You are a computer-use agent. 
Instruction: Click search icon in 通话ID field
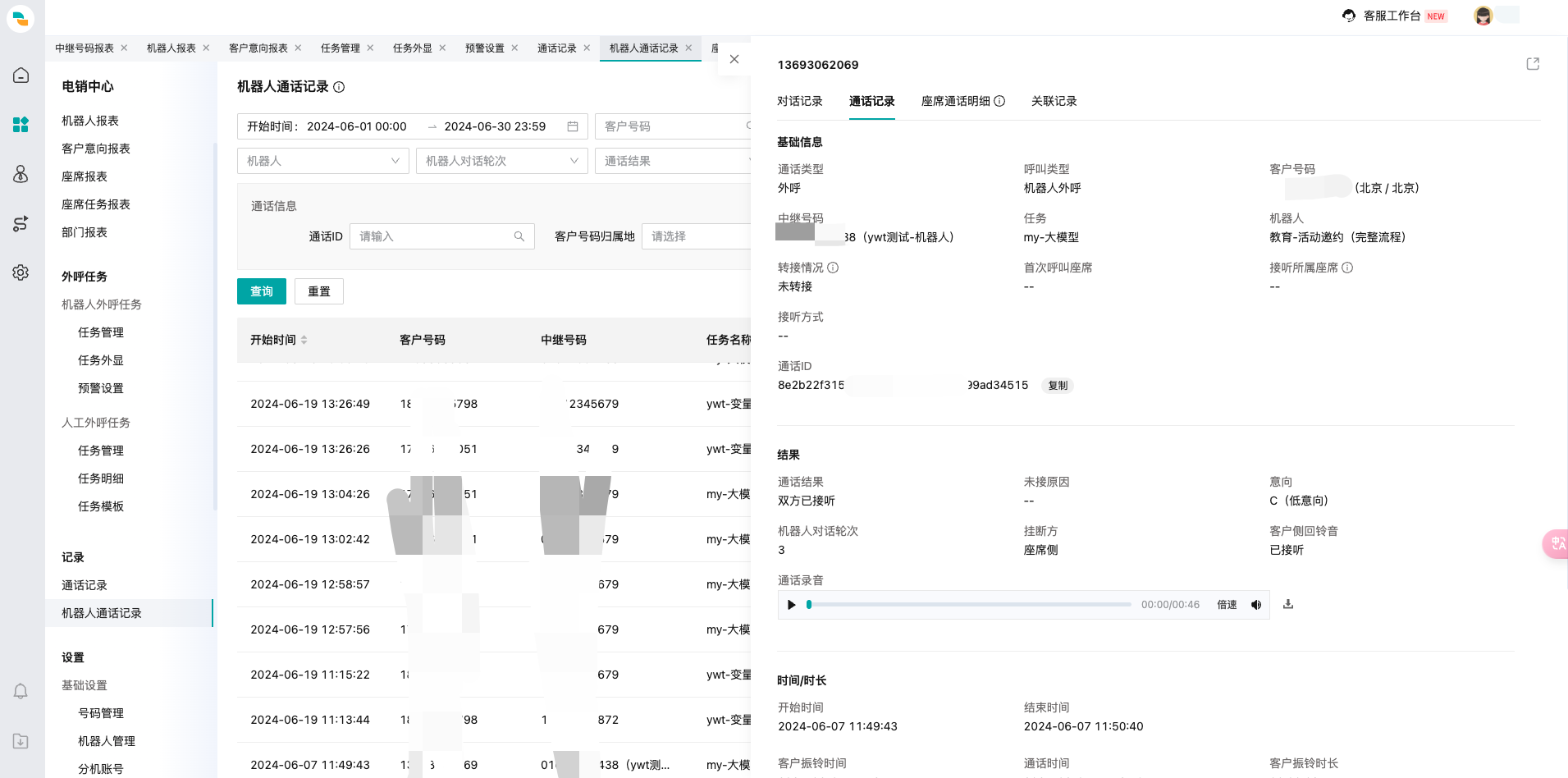pos(519,236)
